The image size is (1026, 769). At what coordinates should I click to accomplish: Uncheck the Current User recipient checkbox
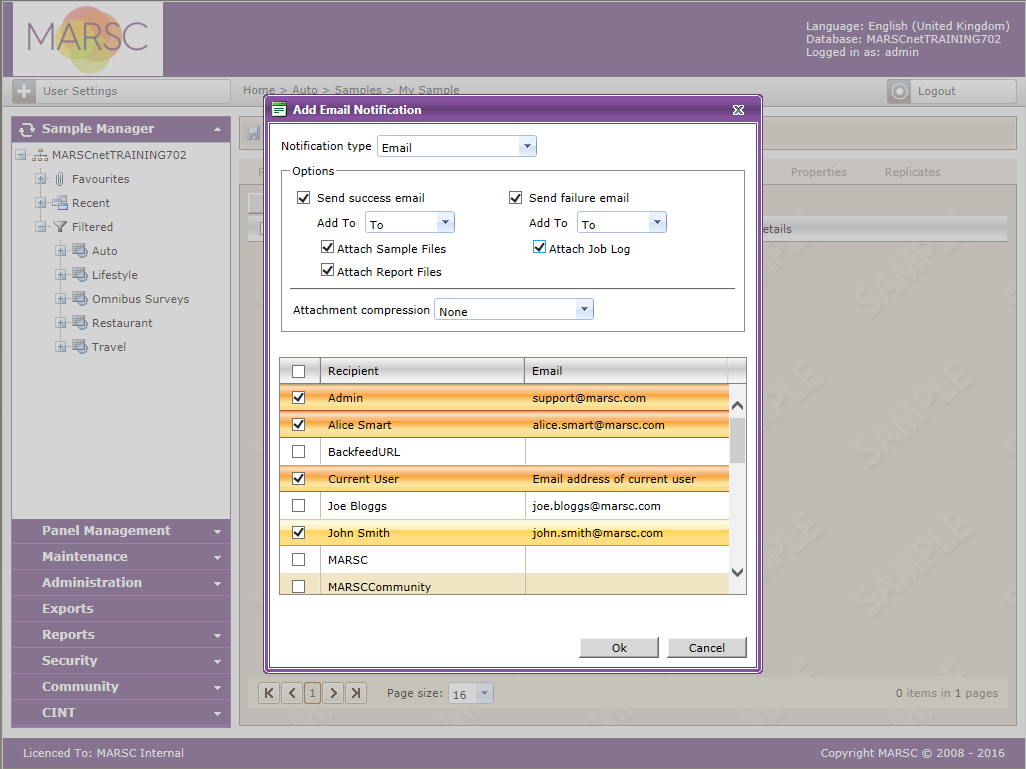coord(298,478)
